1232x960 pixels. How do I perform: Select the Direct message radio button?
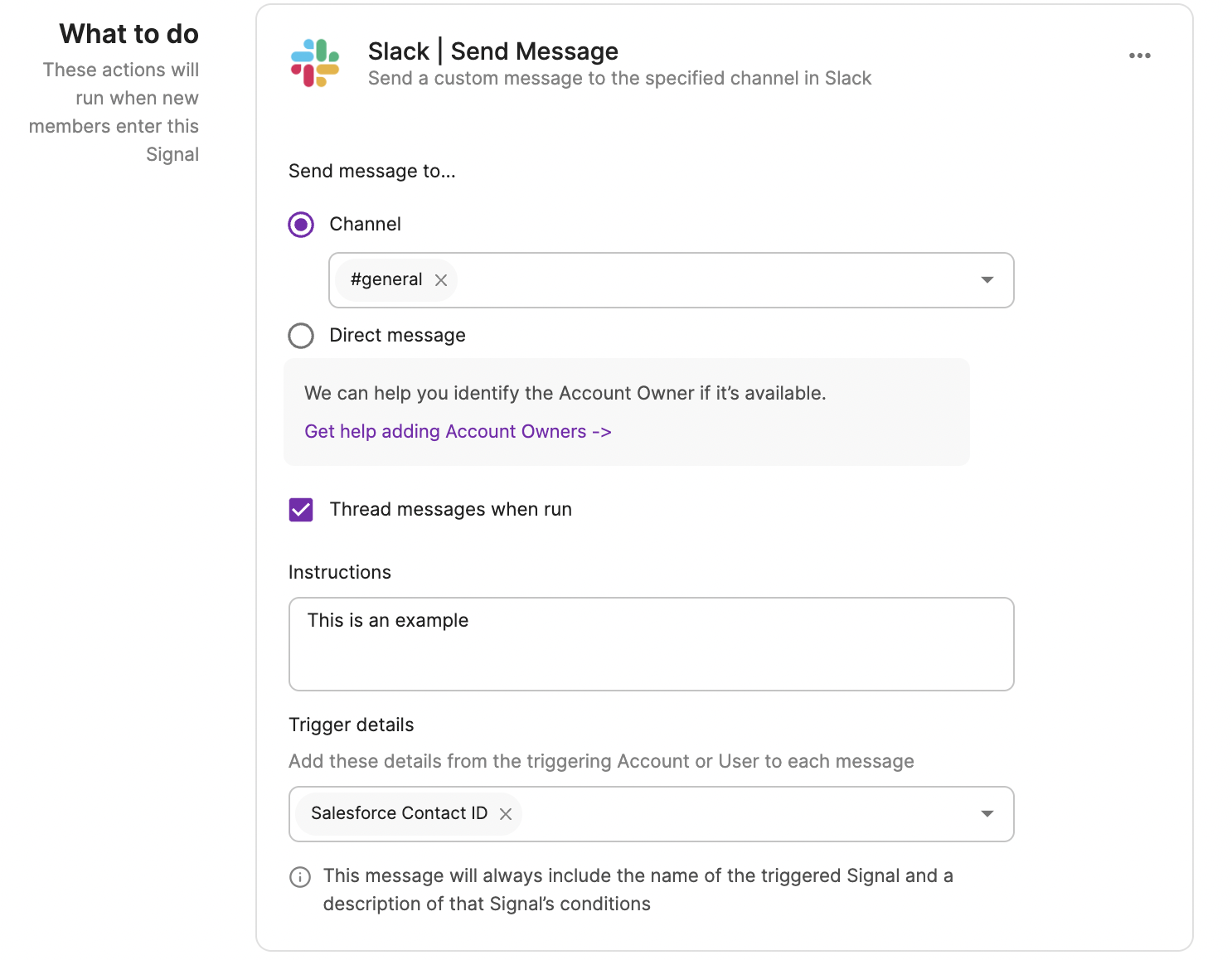[x=301, y=336]
